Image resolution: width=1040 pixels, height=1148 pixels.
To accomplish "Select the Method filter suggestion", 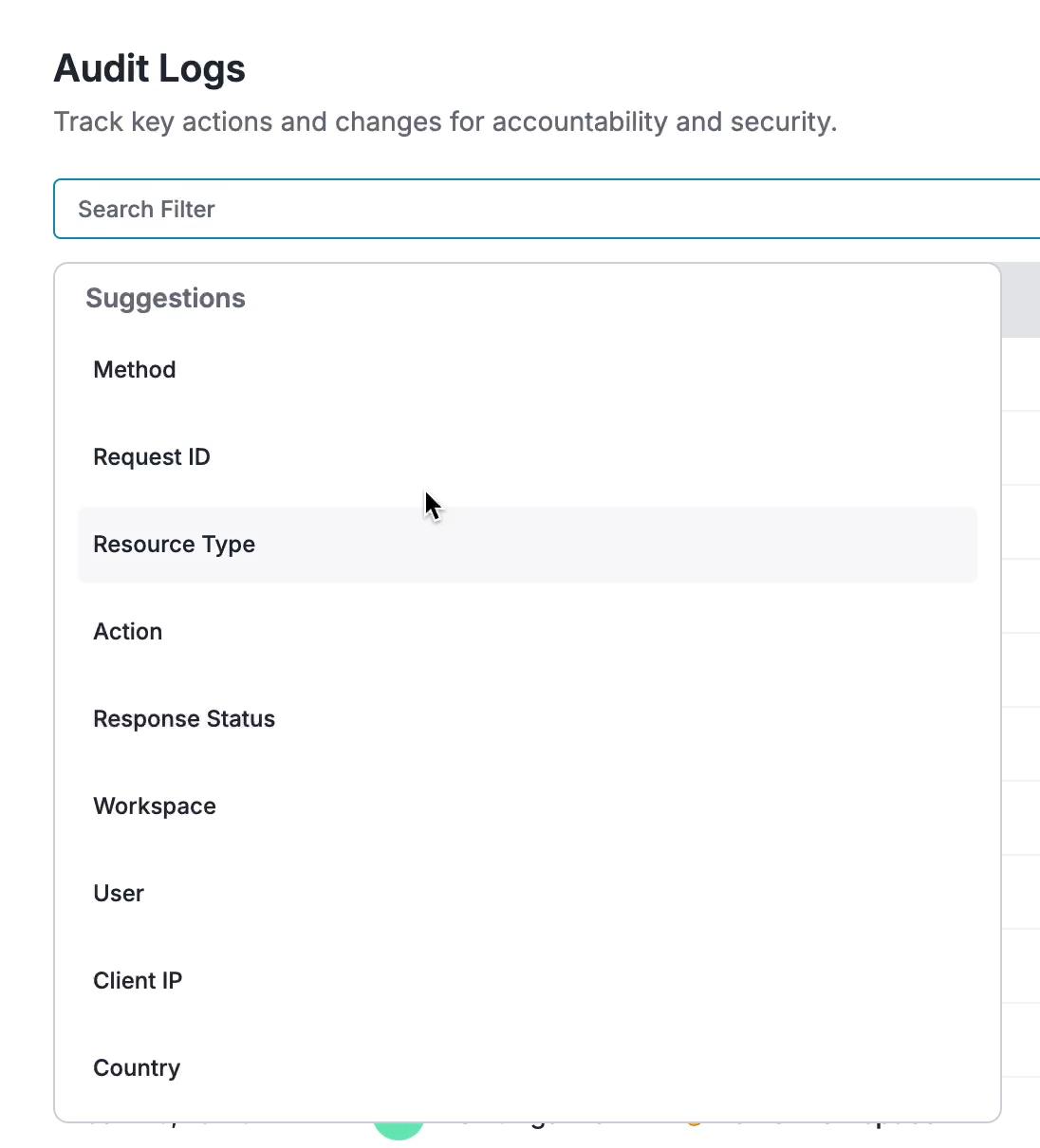I will [x=528, y=370].
